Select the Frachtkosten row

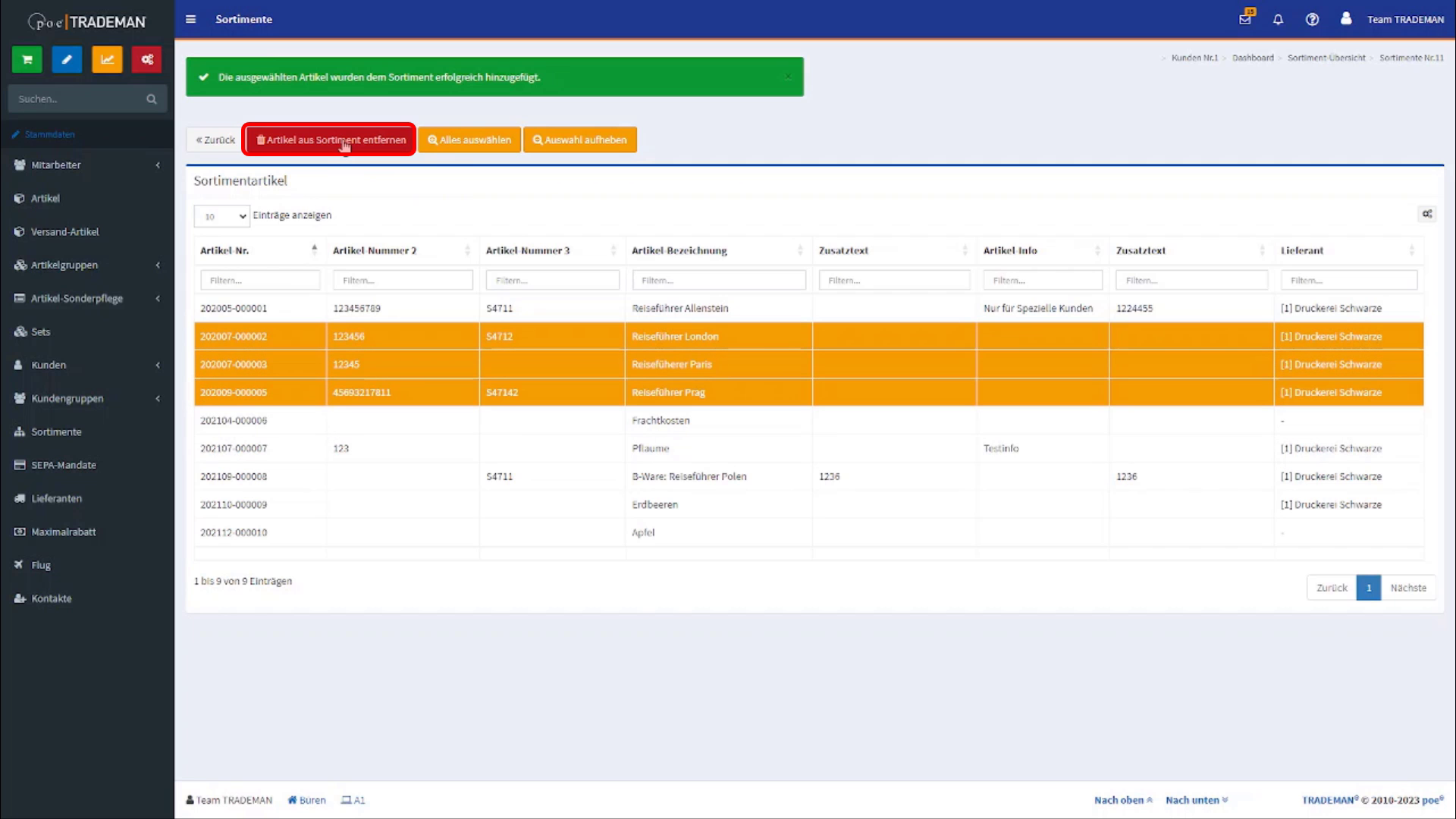tap(808, 421)
